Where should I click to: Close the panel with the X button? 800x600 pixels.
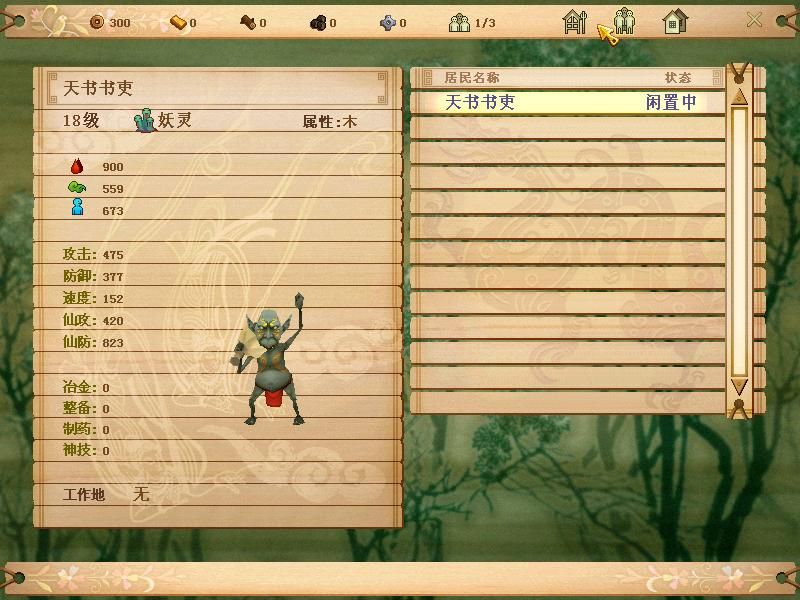754,20
